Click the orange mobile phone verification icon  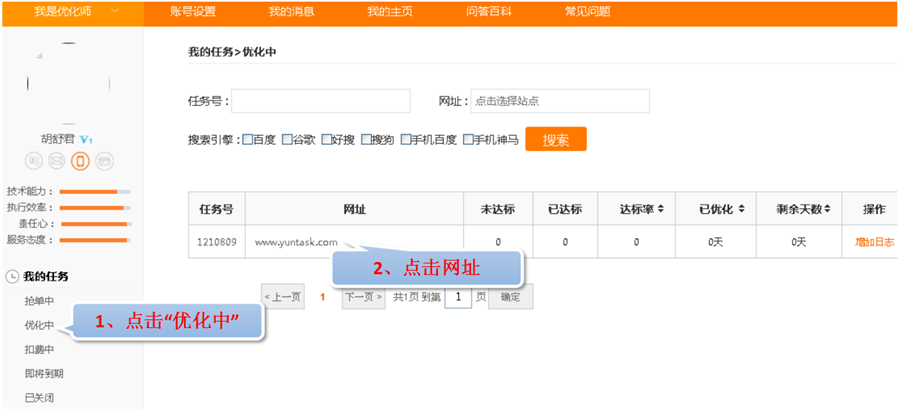[80, 160]
